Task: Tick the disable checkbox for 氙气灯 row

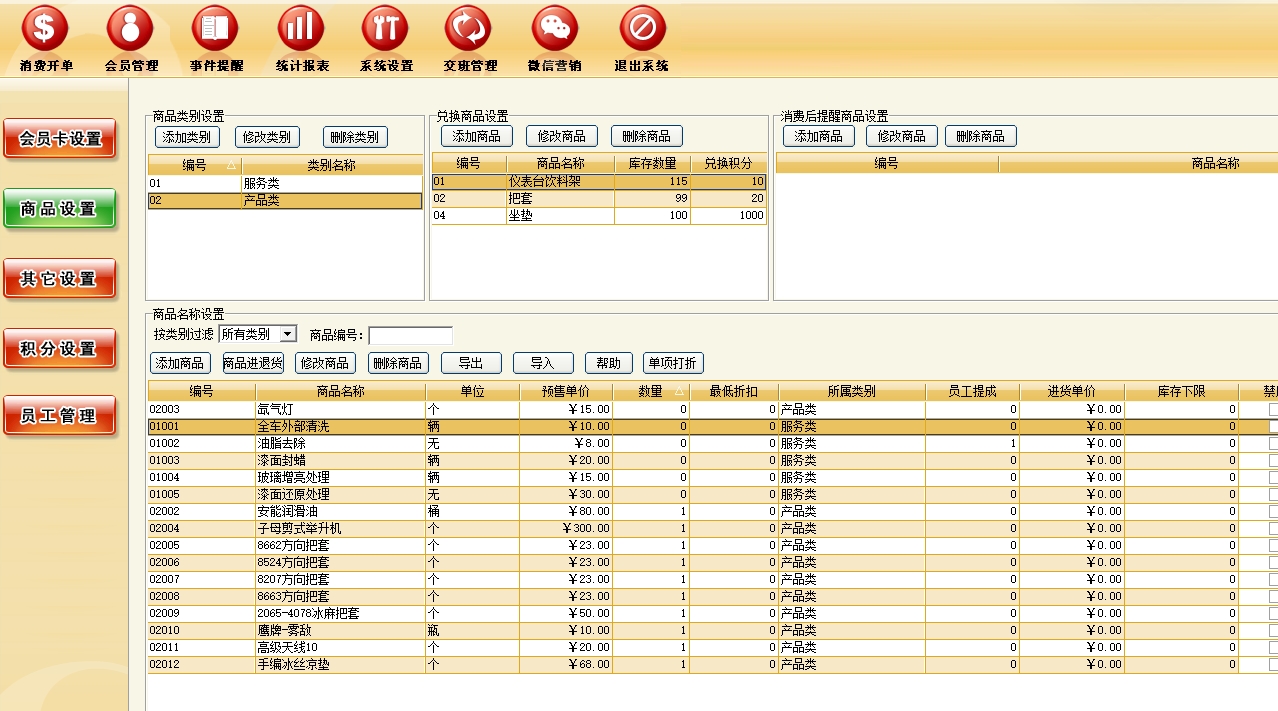Action: click(1273, 409)
